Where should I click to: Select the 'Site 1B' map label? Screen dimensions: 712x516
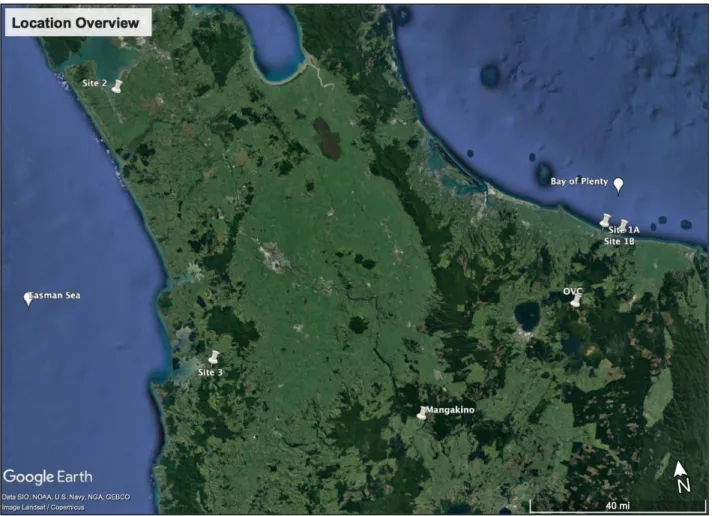(619, 241)
